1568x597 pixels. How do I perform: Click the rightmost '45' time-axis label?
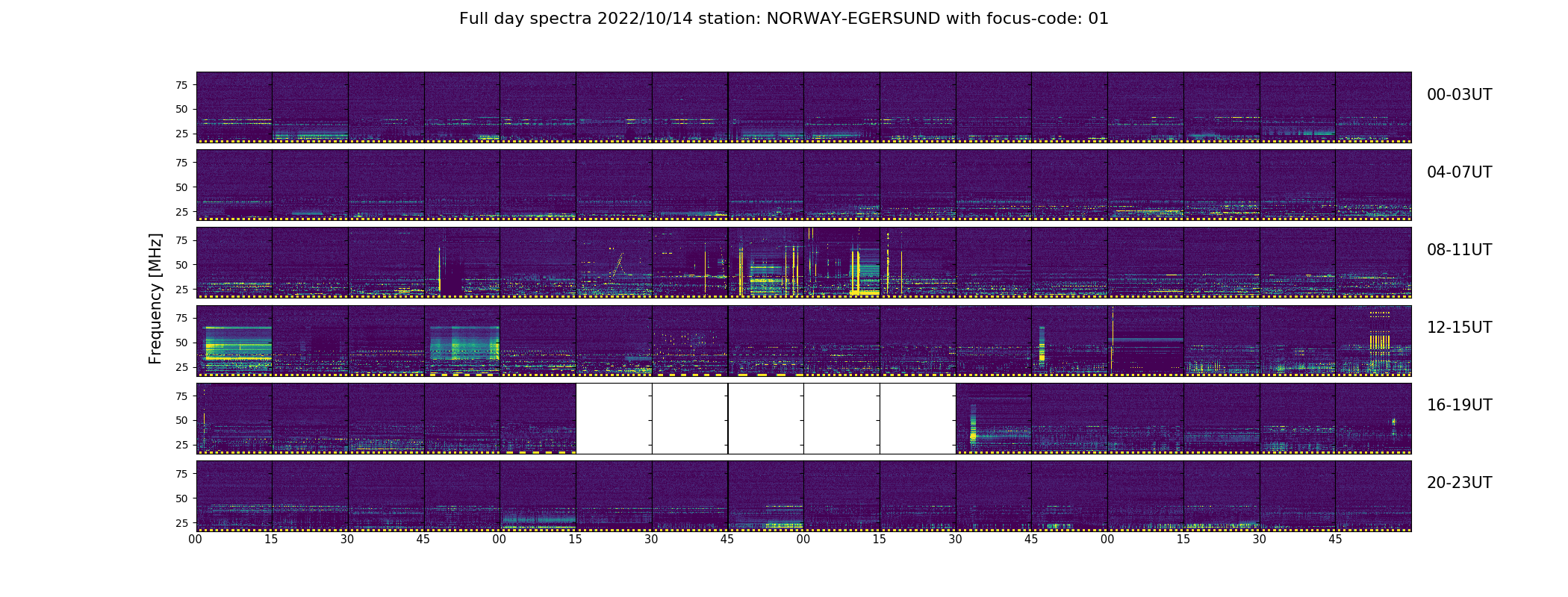(x=1335, y=540)
